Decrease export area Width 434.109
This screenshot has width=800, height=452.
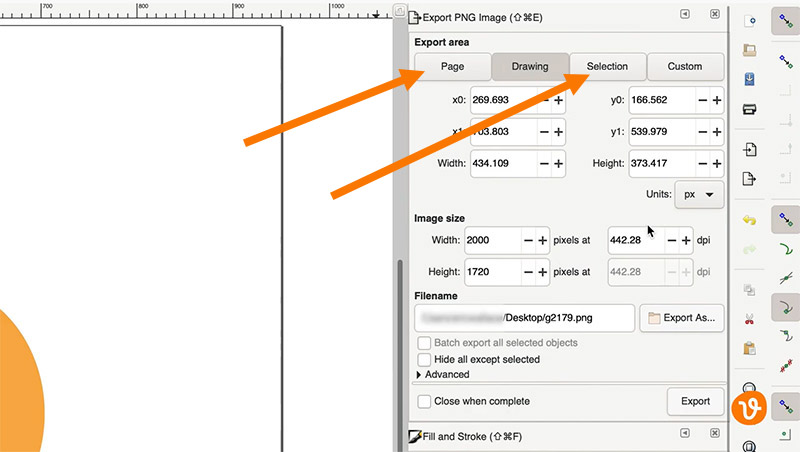[544, 163]
